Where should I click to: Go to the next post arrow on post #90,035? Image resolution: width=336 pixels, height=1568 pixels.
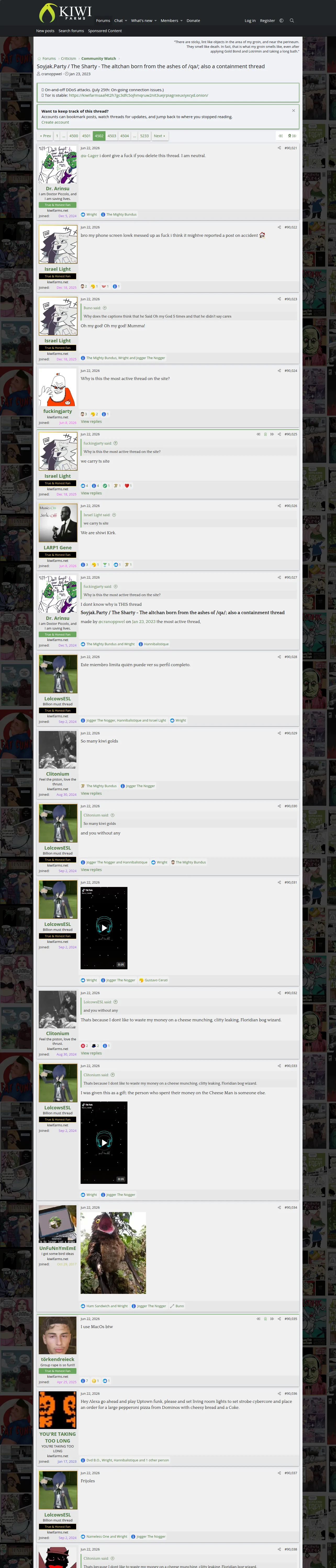coord(271,1318)
